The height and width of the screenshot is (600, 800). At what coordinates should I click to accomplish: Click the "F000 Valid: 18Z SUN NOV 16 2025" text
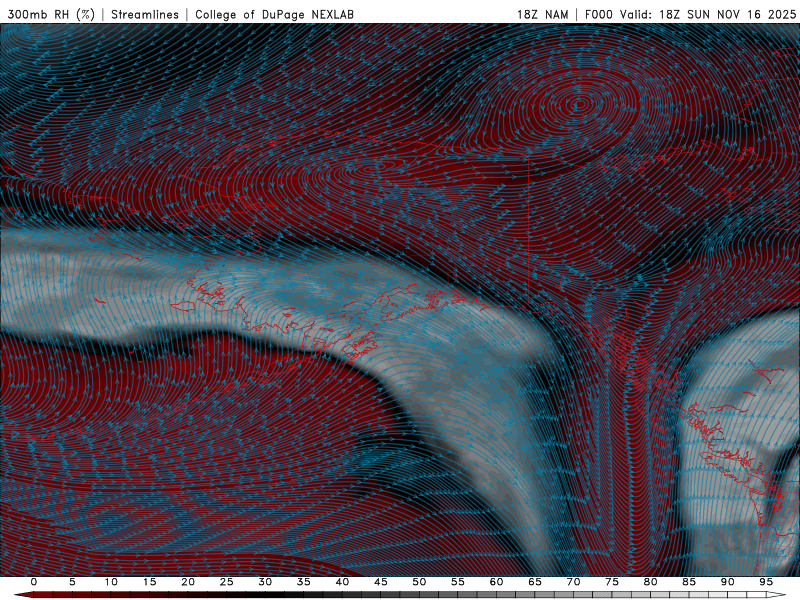[690, 14]
